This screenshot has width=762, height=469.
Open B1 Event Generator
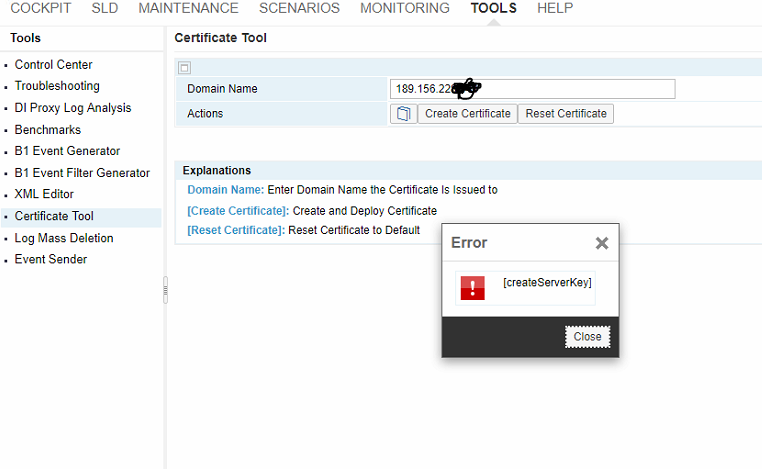tap(67, 151)
